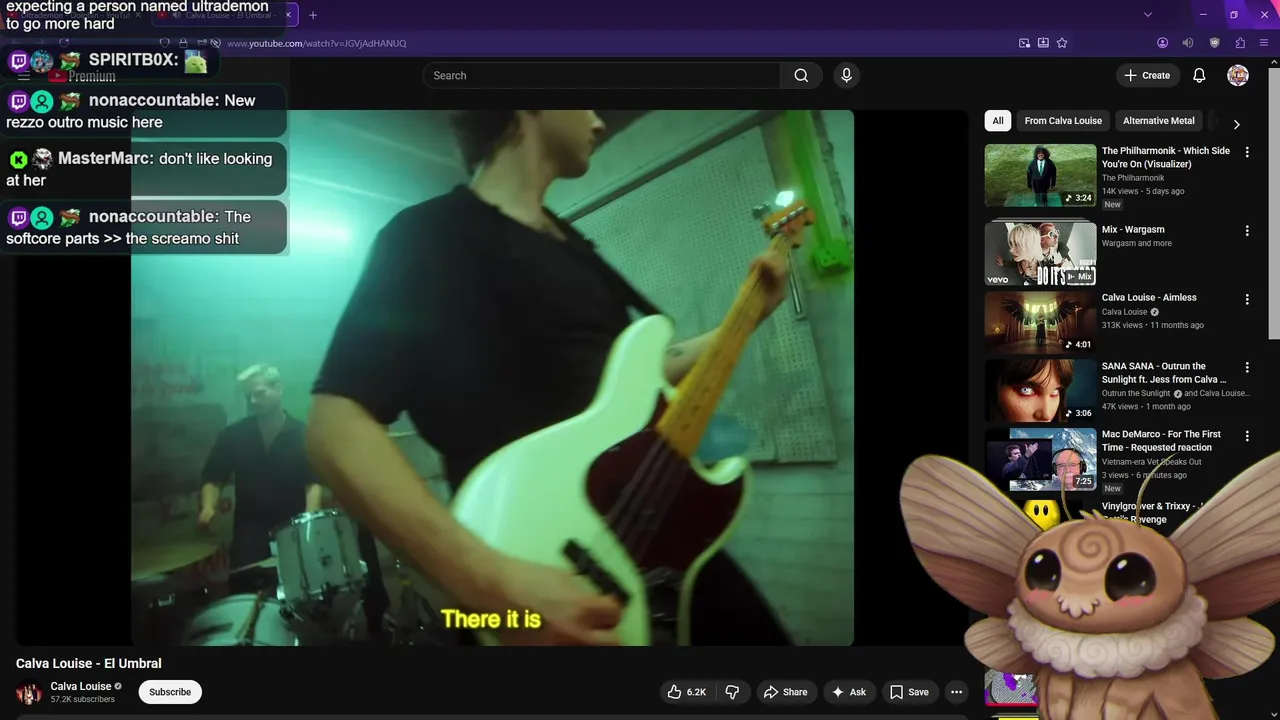Viewport: 1280px width, 720px height.
Task: Open the browser extensions puzzle icon
Action: pos(1240,43)
